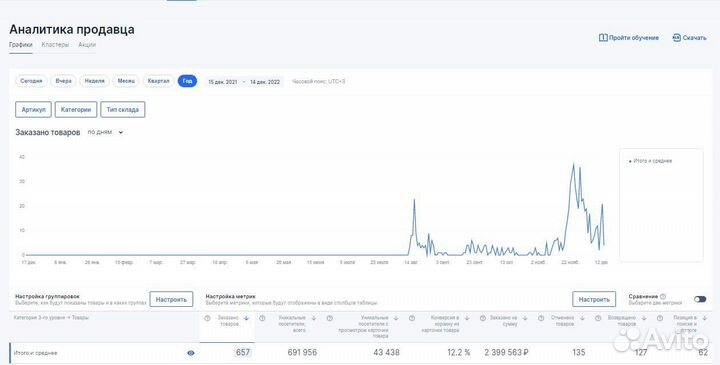Click start date 15 дек. 2021 field
This screenshot has width=720, height=365.
click(223, 82)
